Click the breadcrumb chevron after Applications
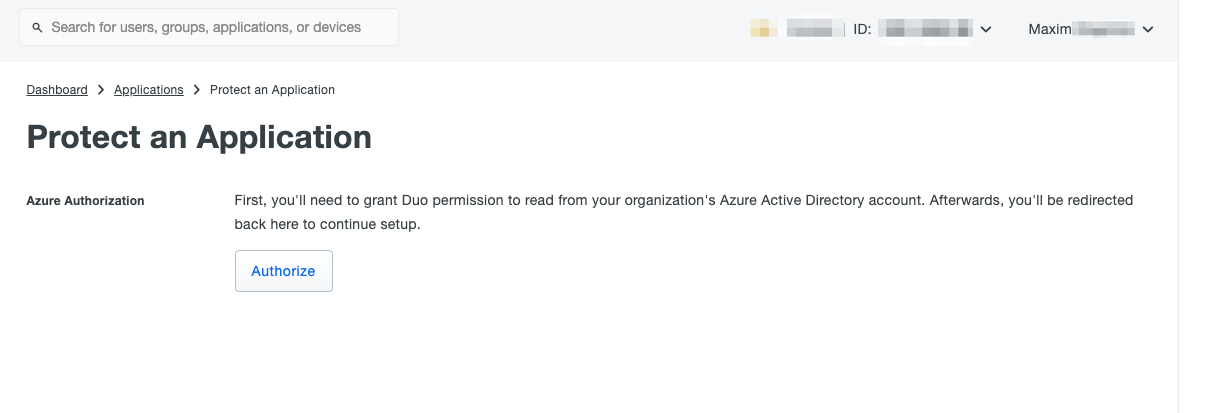 pos(197,90)
